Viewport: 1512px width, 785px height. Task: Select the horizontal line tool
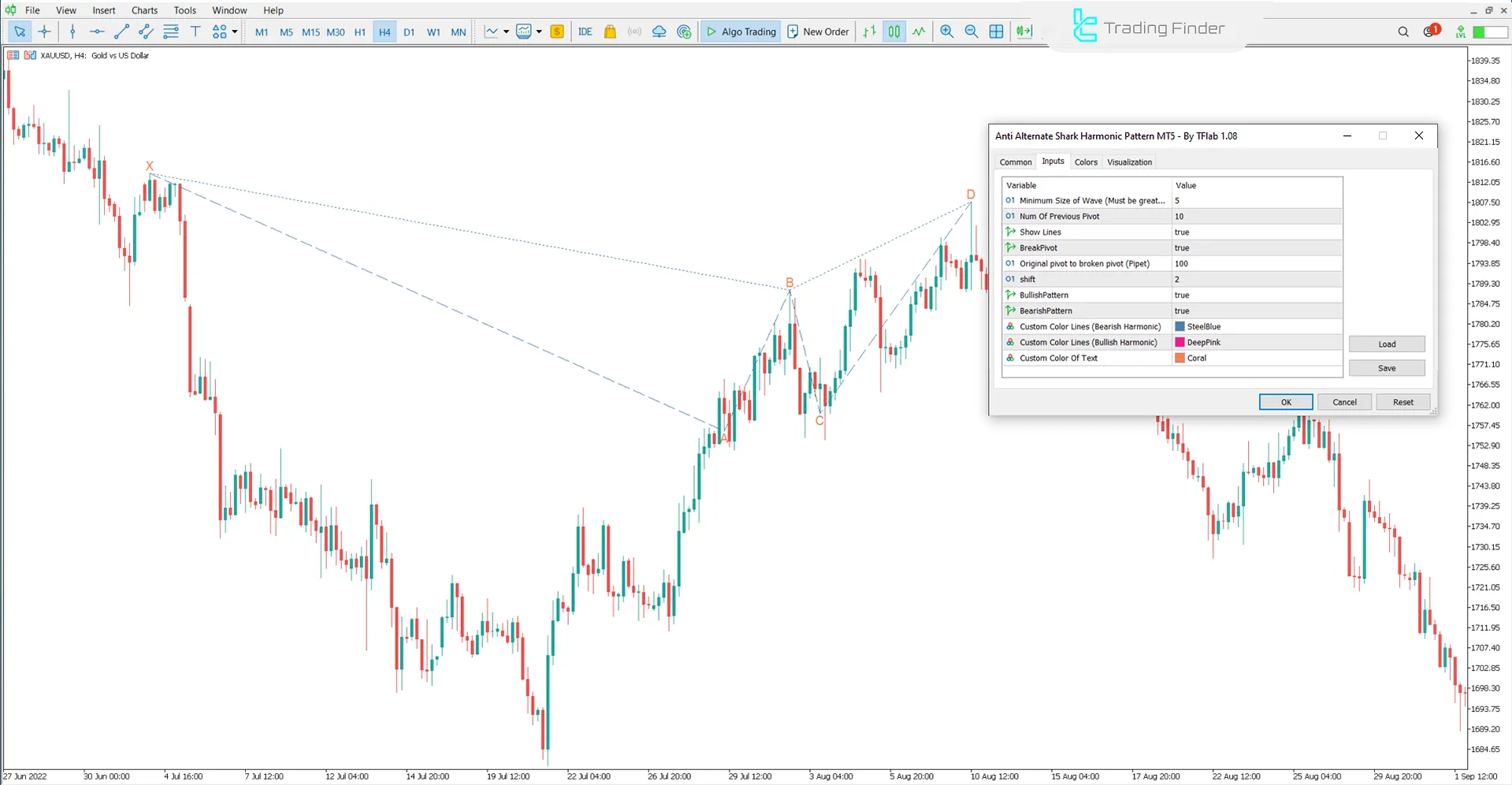click(x=97, y=32)
